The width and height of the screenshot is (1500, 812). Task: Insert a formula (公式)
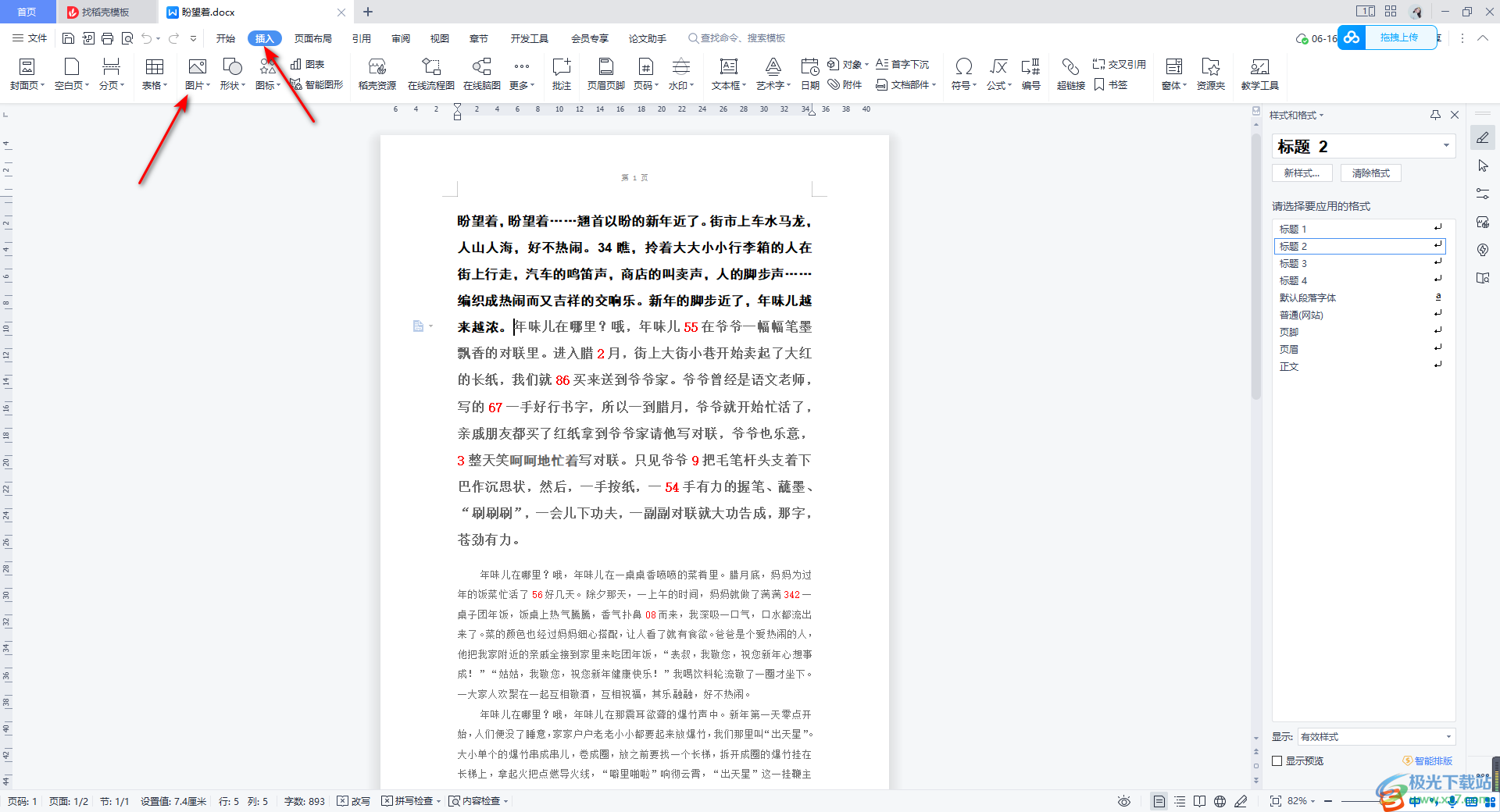click(x=999, y=74)
